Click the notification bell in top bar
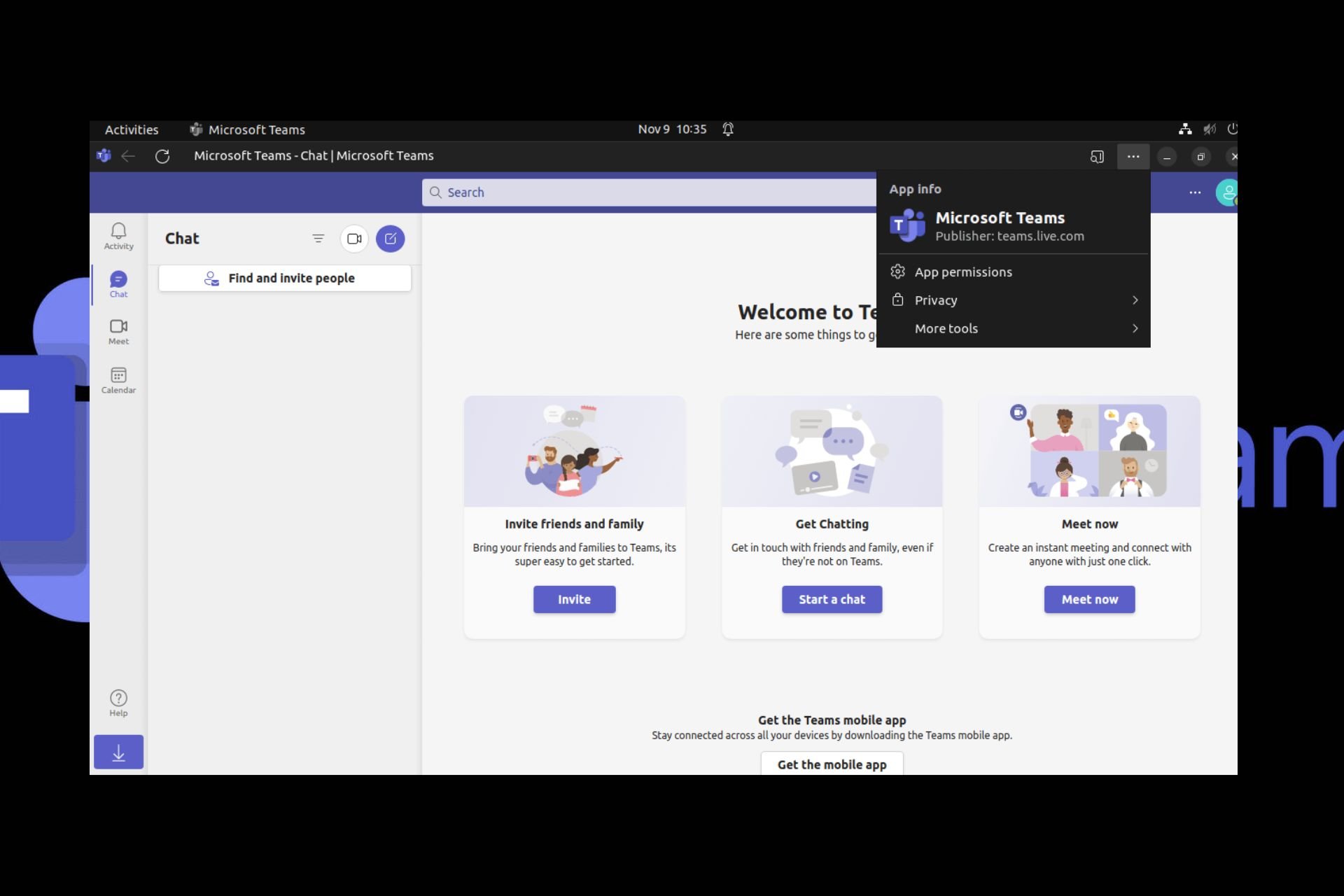 coord(728,129)
